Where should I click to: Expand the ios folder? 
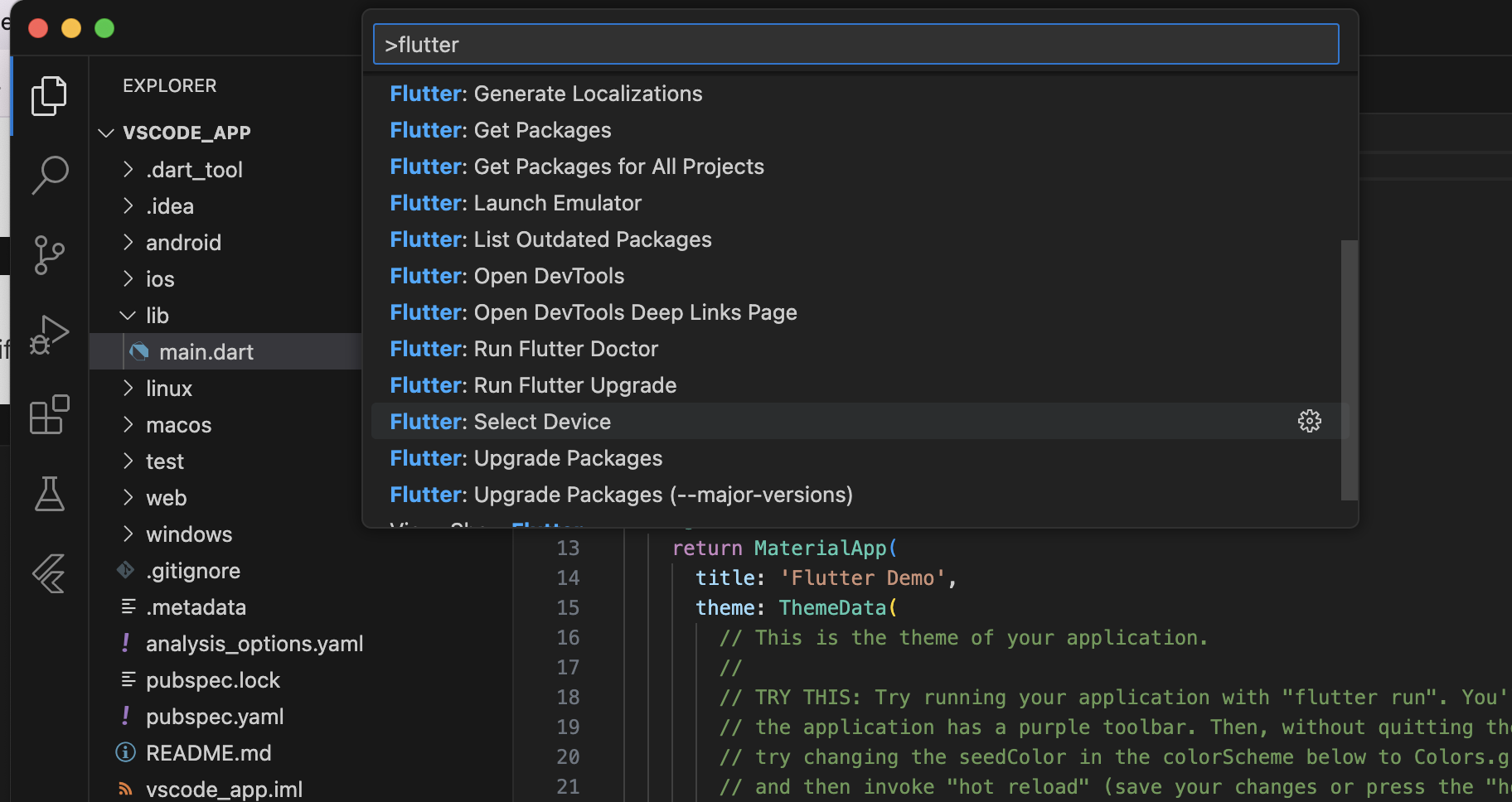click(x=128, y=278)
